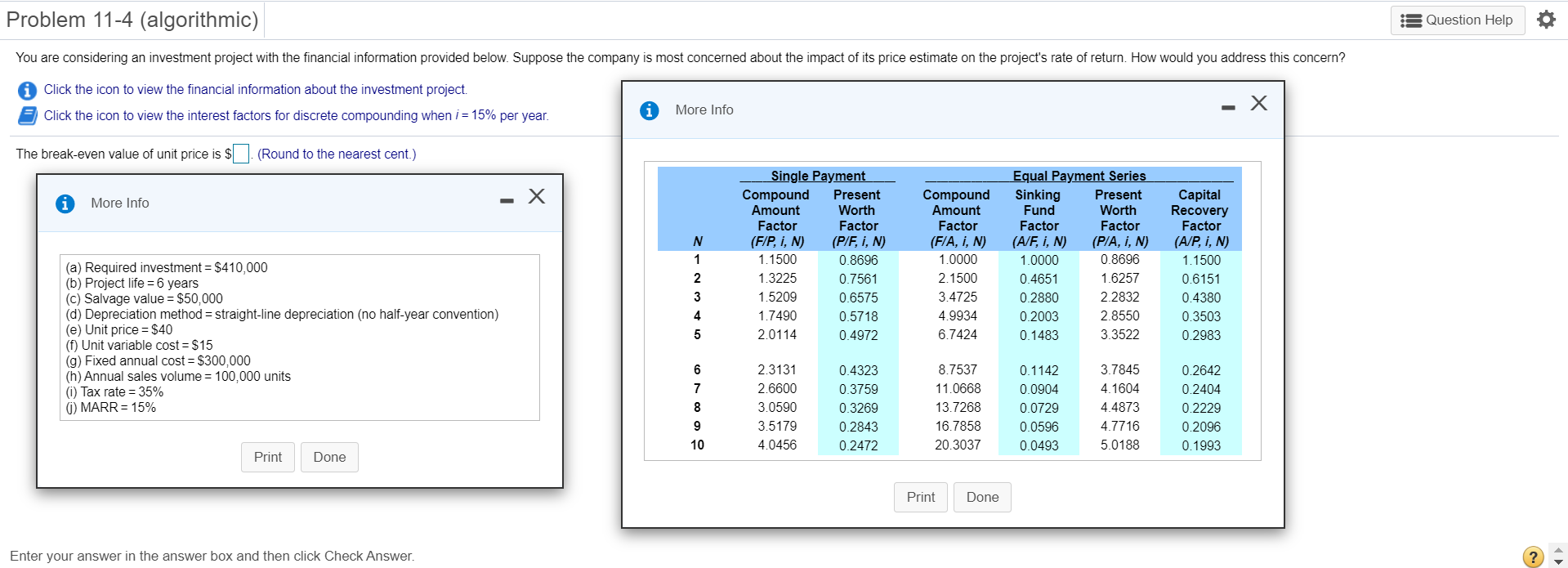Click the (A/P, i, N) value 0.2642
1568x568 pixels.
[x=1201, y=370]
